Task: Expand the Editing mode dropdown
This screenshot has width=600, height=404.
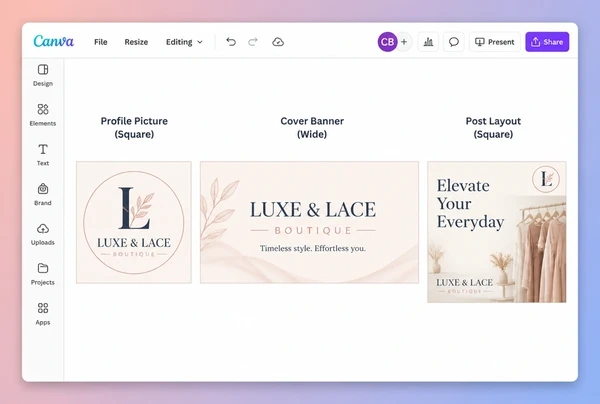Action: click(184, 42)
